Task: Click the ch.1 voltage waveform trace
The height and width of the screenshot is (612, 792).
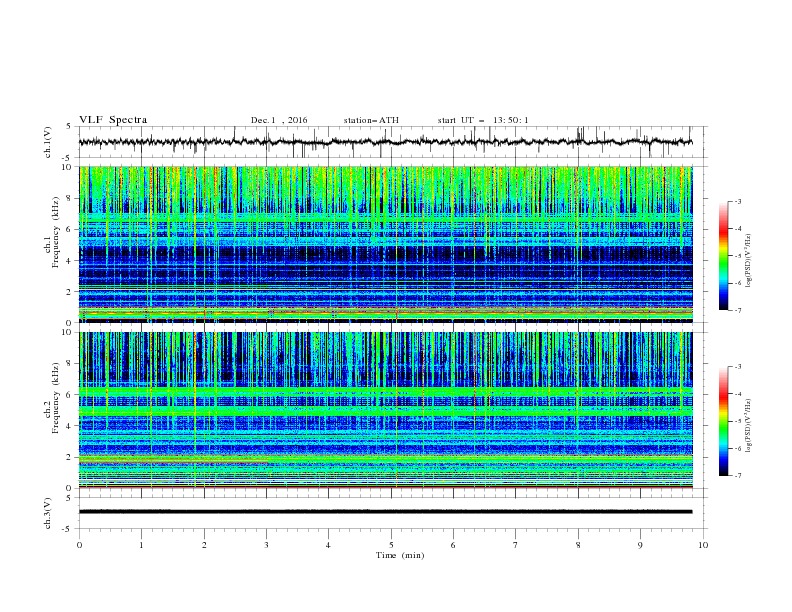Action: [x=385, y=142]
